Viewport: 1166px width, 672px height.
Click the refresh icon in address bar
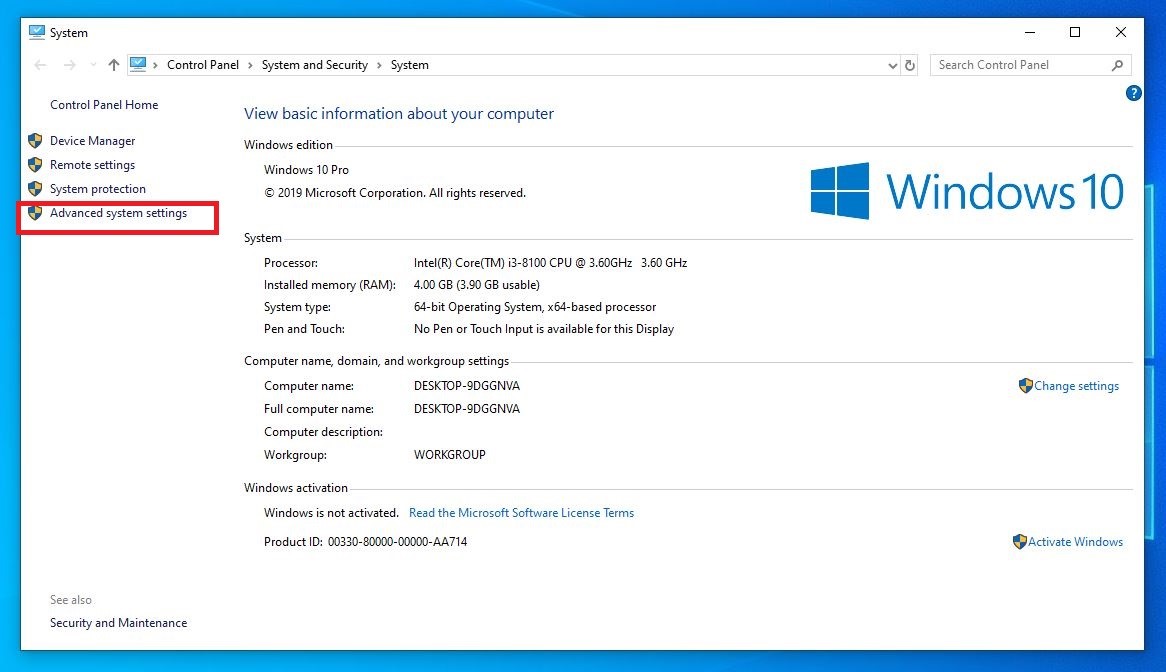[x=910, y=65]
